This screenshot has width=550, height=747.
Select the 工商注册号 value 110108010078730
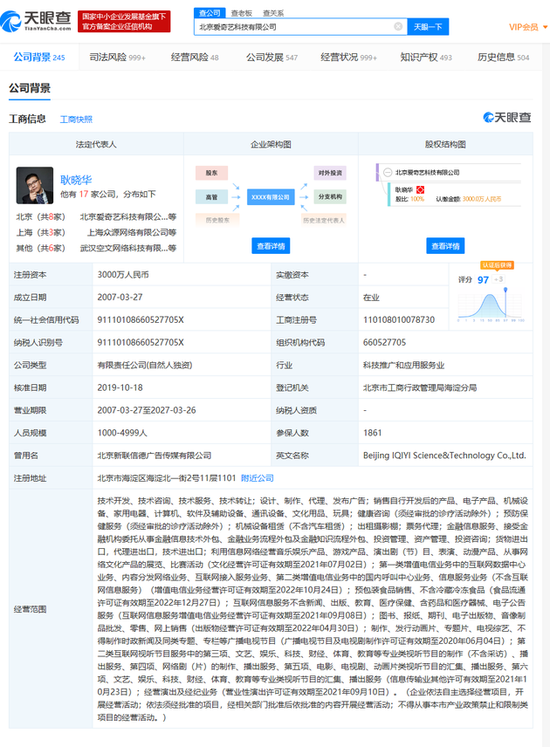[399, 320]
